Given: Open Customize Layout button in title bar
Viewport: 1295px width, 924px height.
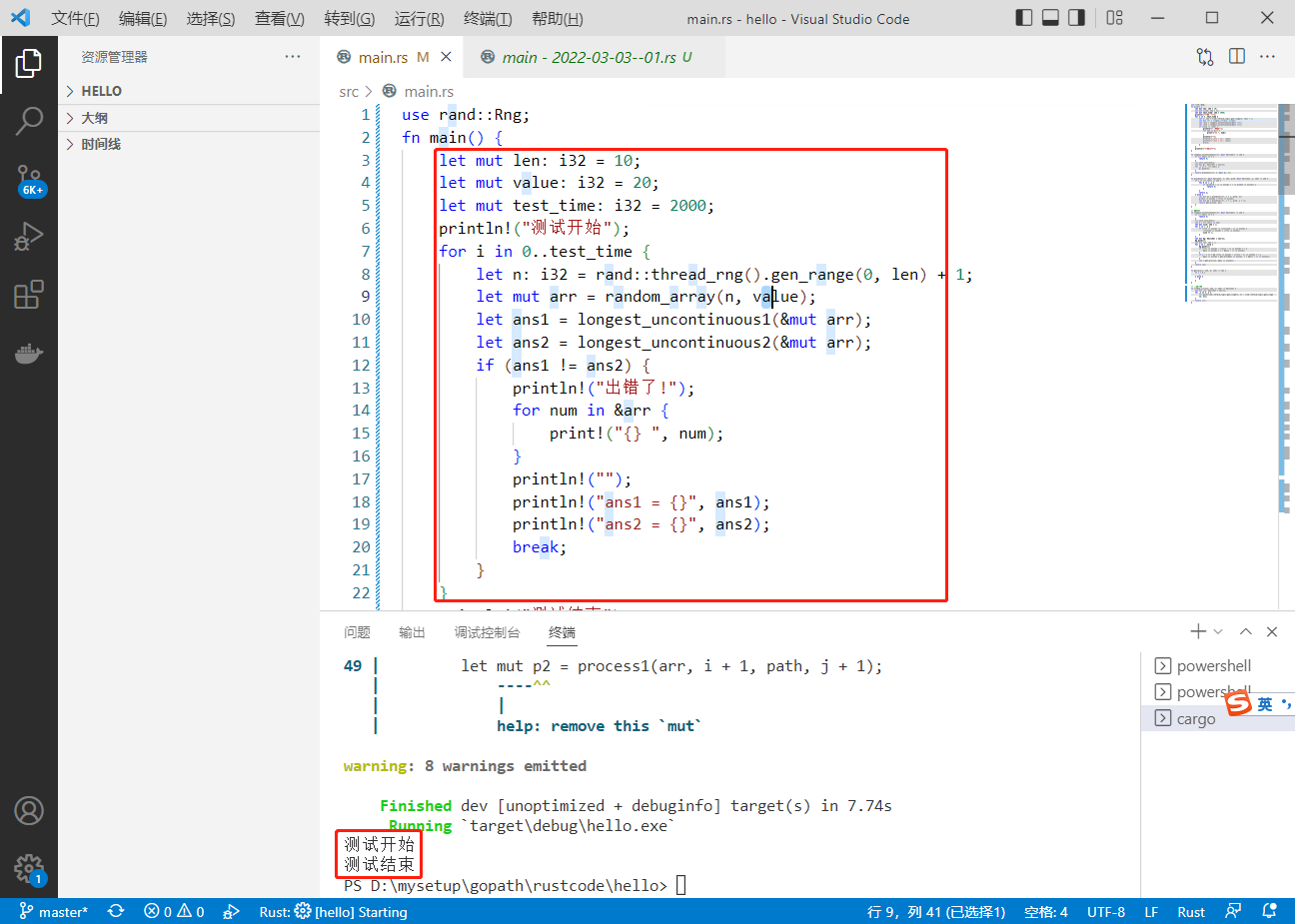Looking at the screenshot, I should [x=1115, y=18].
